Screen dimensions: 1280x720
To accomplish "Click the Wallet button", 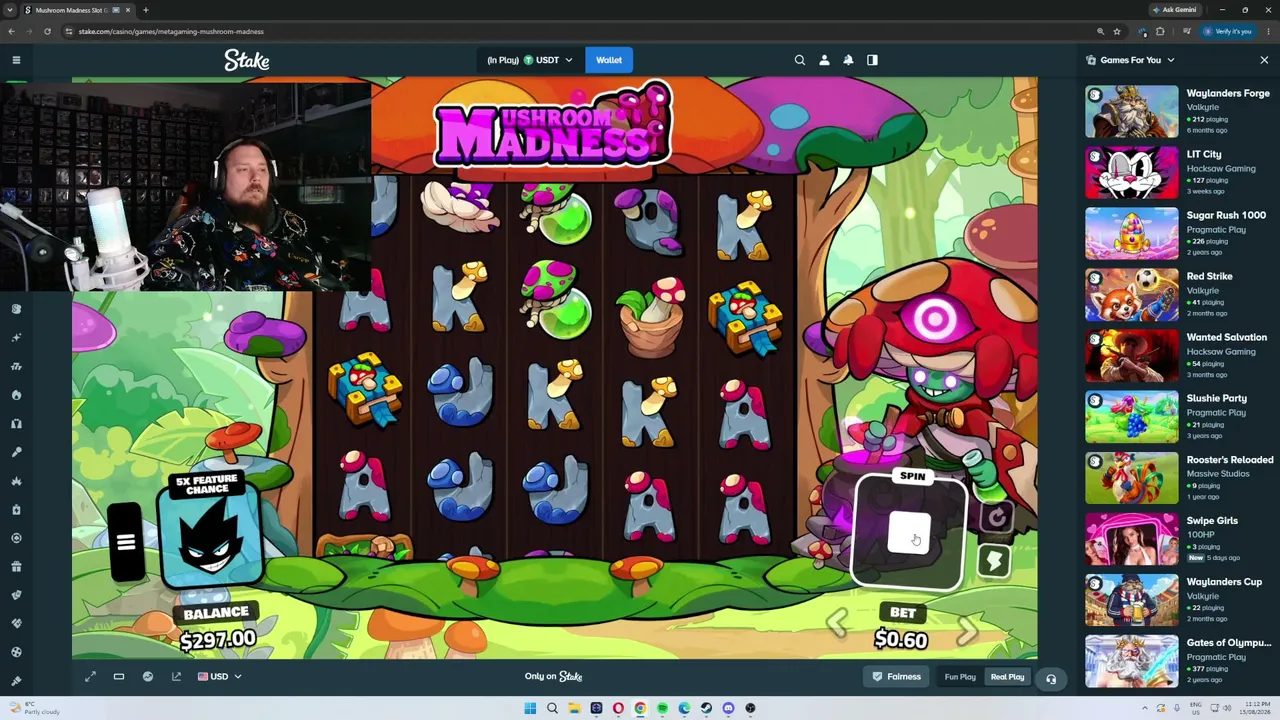I will tap(609, 60).
